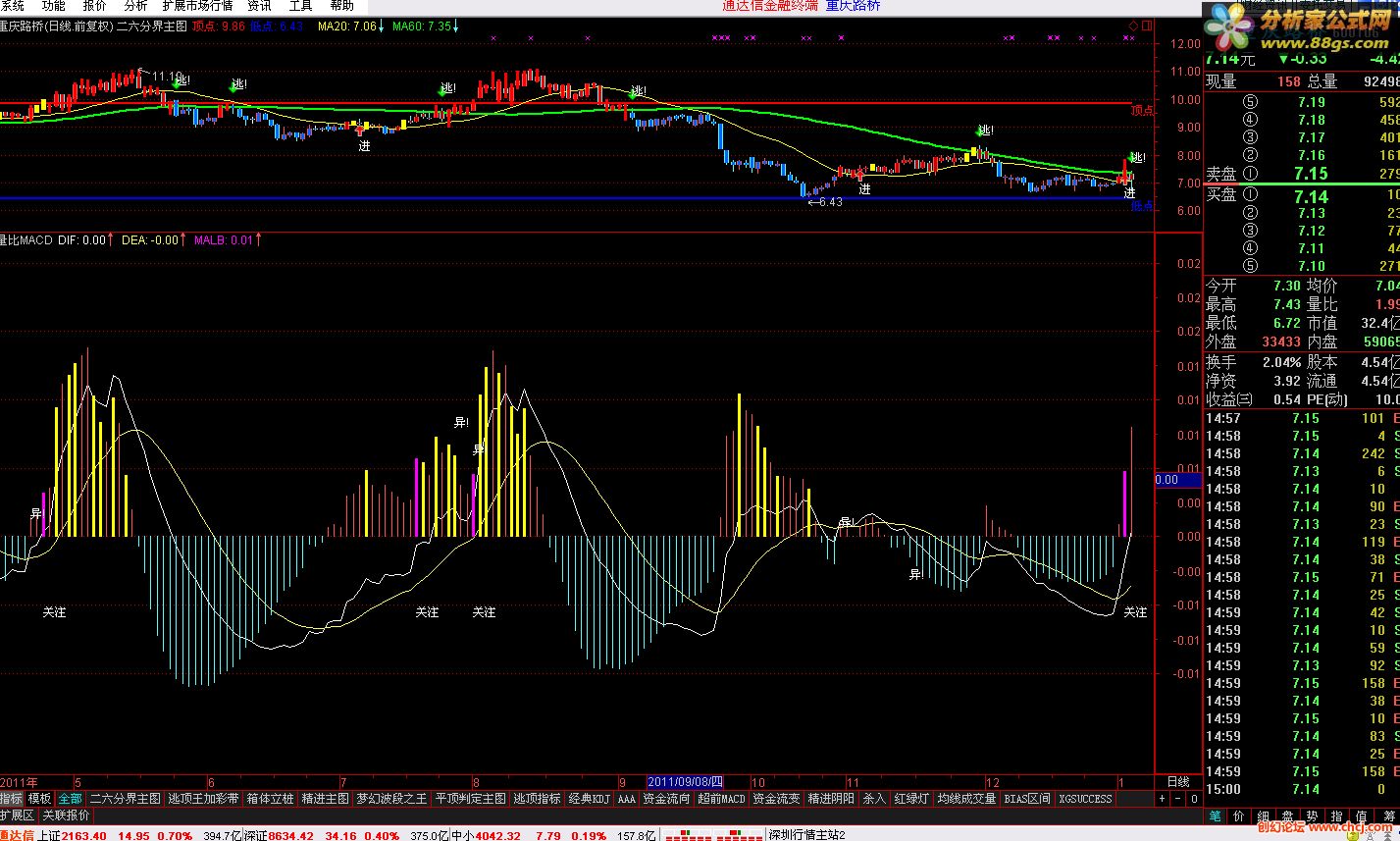Switch to the 逃顶王加彩带 indicator
This screenshot has height=841, width=1400.
[204, 799]
